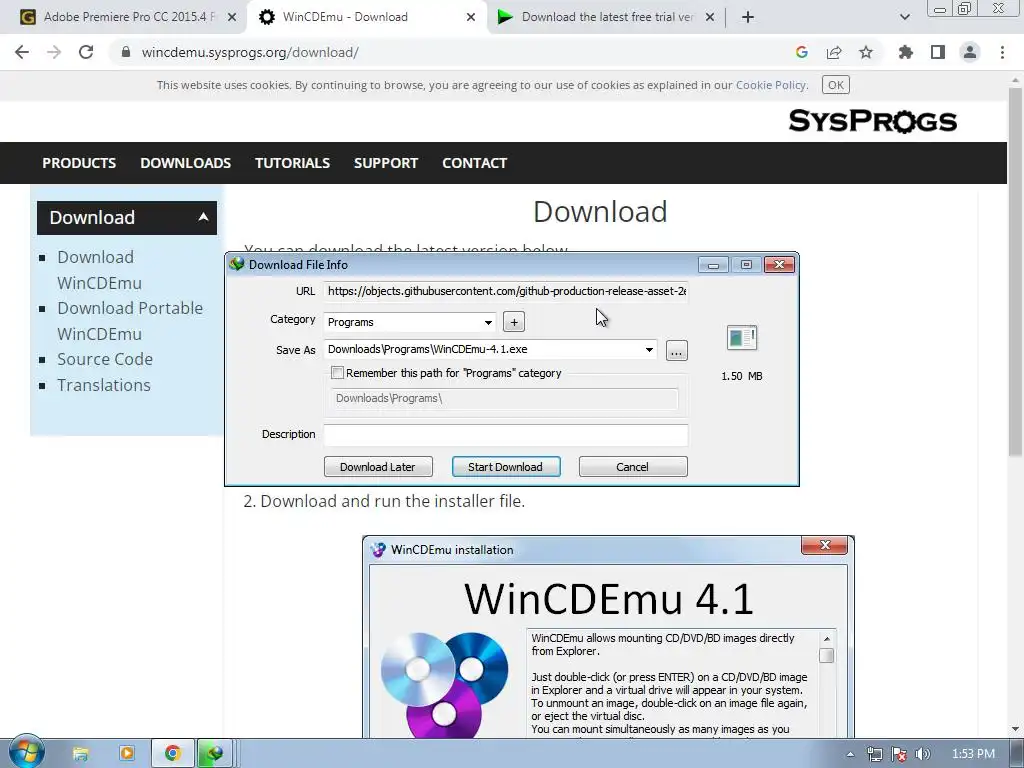Toggle the Chrome side panel icon
This screenshot has height=768, width=1024.
[x=938, y=52]
